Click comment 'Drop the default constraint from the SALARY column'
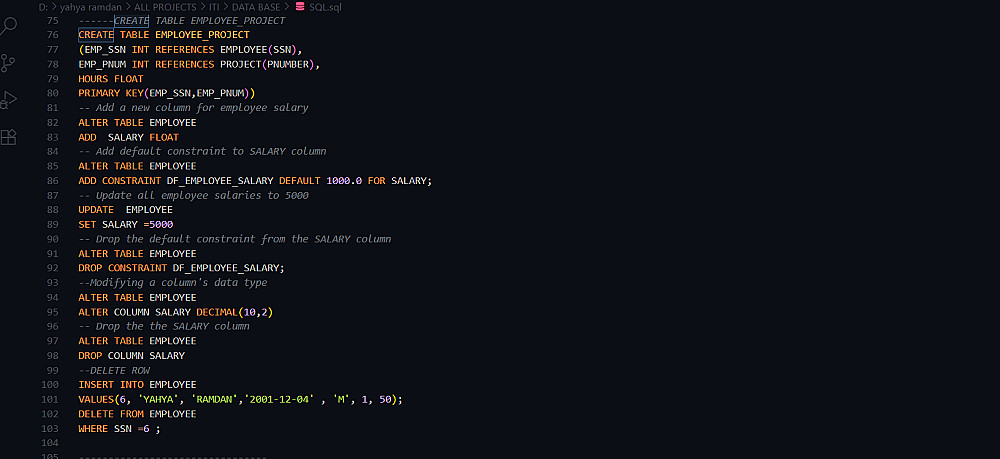 pyautogui.click(x=243, y=239)
